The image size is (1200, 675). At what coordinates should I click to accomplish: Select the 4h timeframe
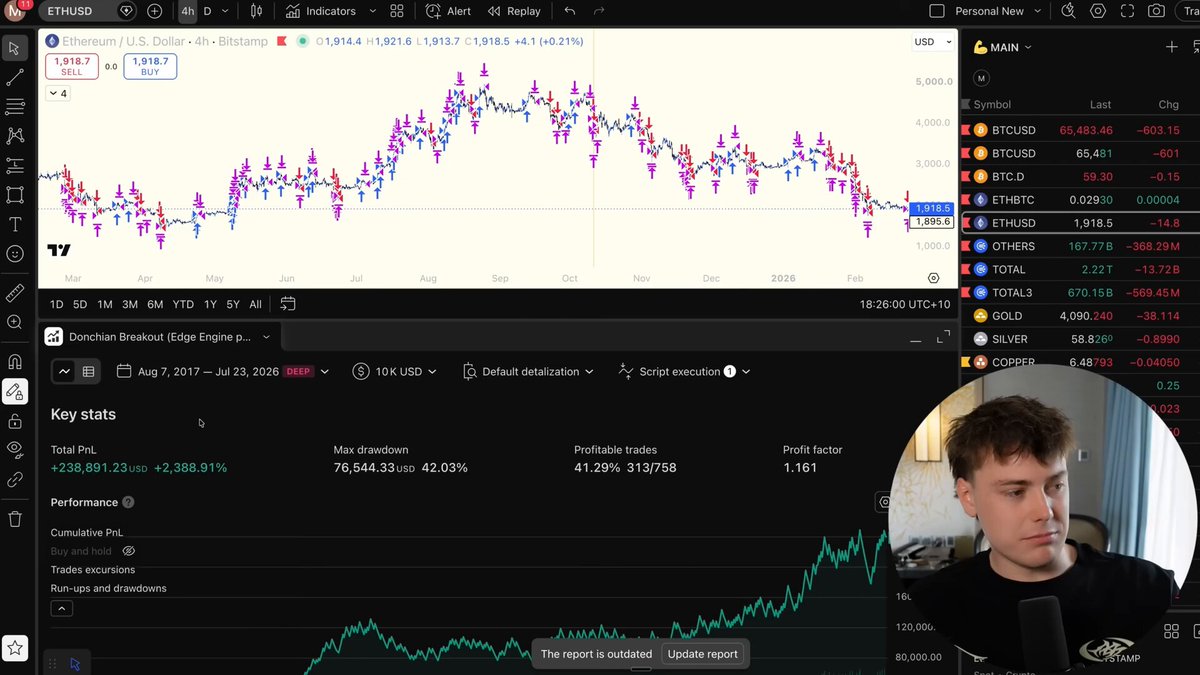click(x=187, y=11)
